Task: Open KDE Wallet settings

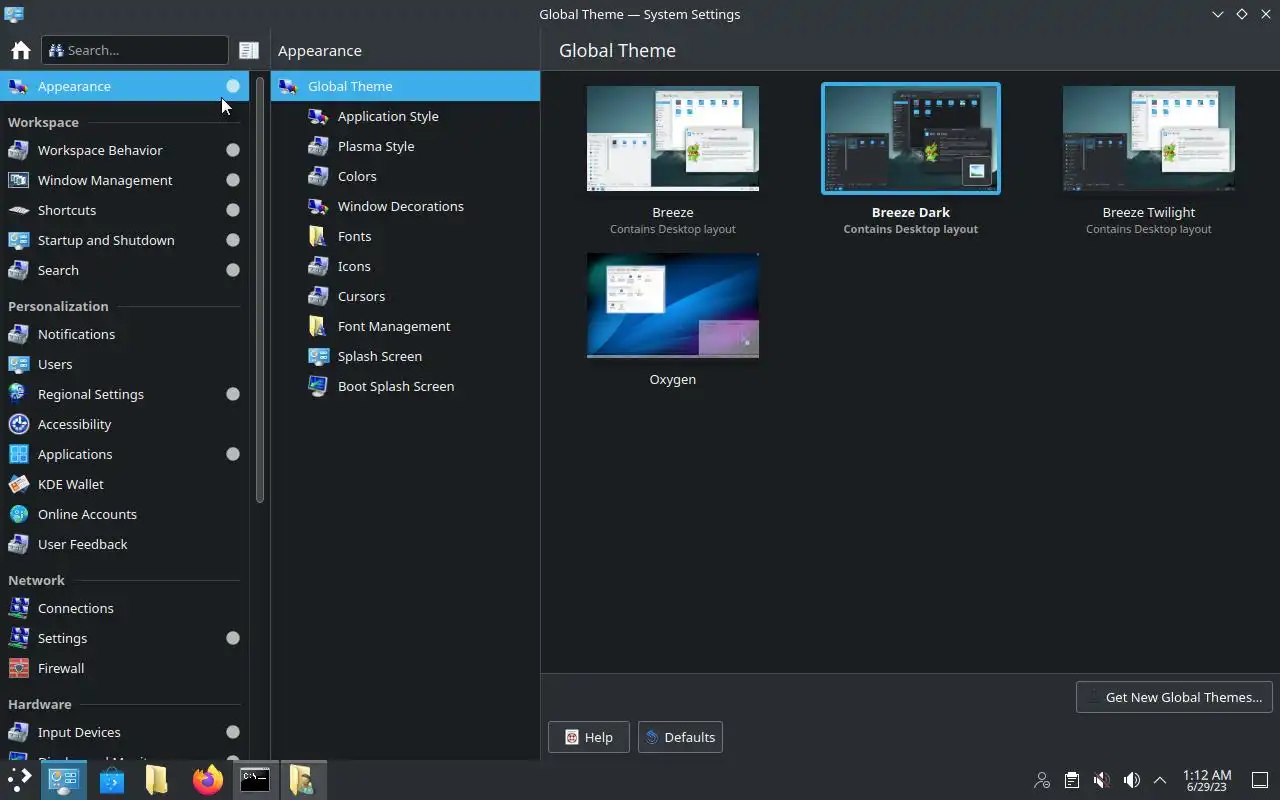Action: pos(124,484)
